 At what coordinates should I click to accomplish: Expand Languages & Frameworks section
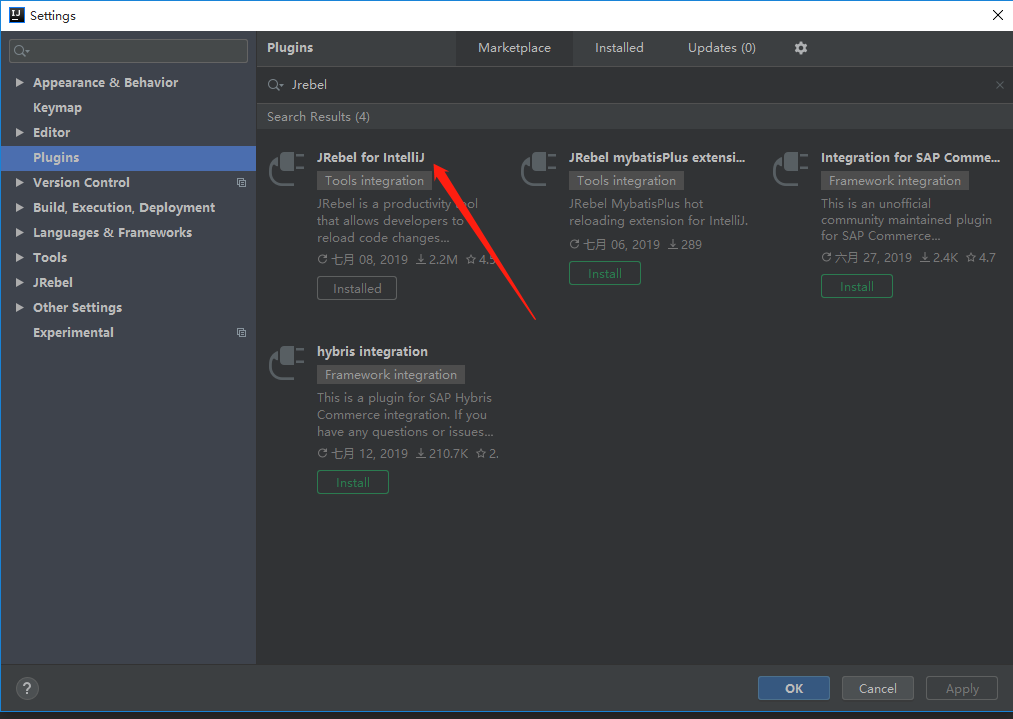tap(19, 233)
